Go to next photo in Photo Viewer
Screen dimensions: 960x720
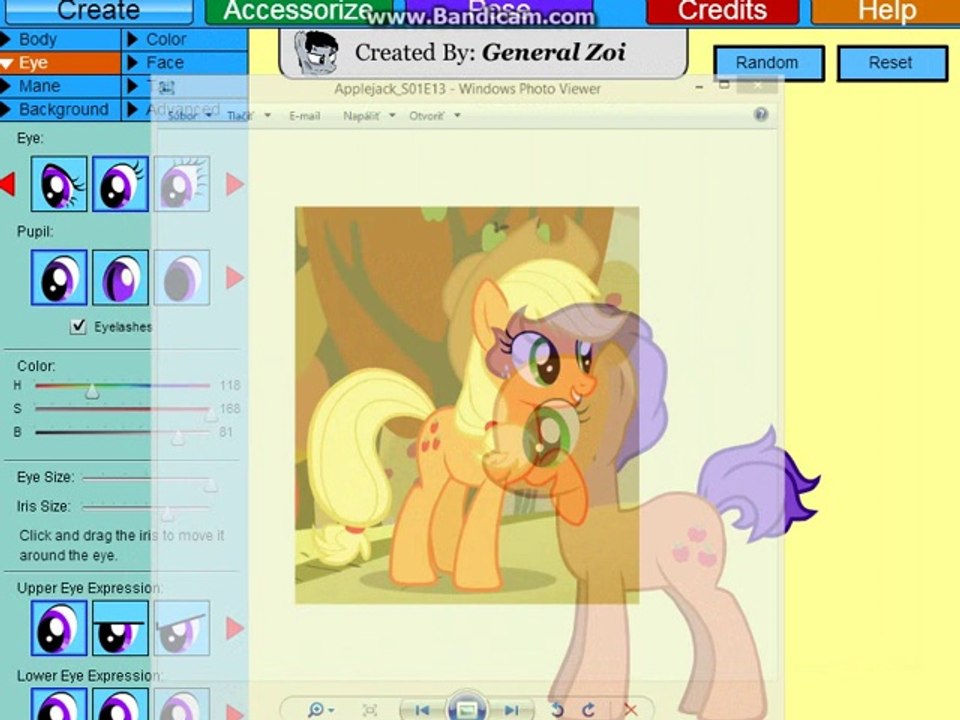tap(512, 710)
